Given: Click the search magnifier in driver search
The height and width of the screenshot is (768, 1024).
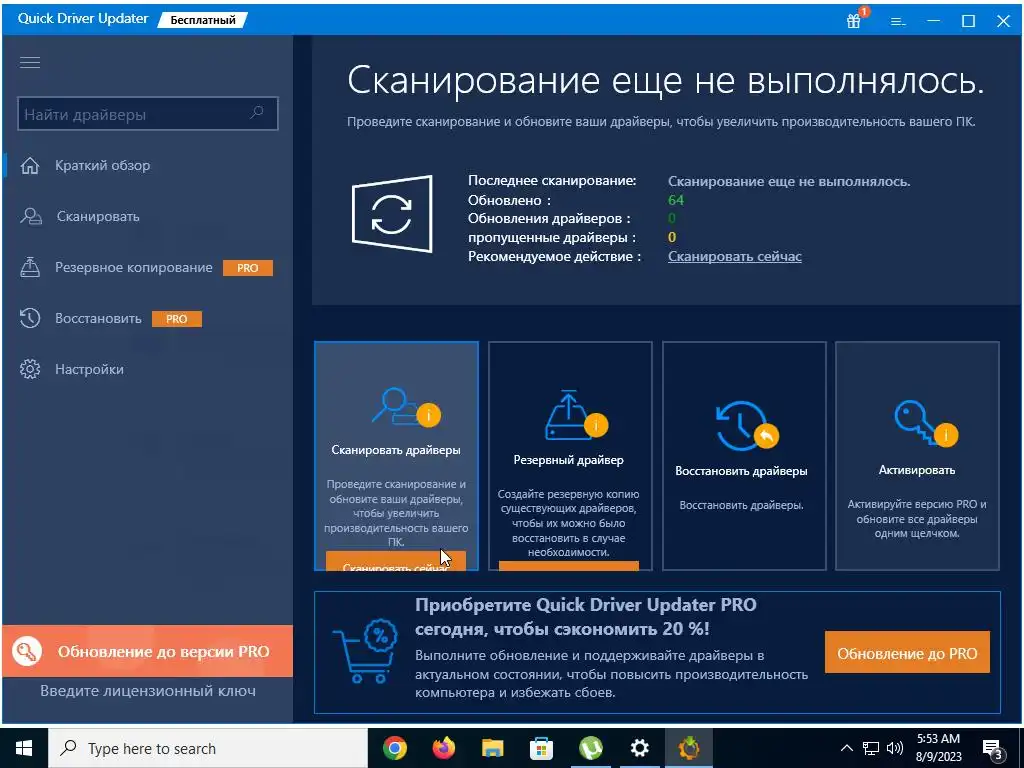Looking at the screenshot, I should pyautogui.click(x=257, y=113).
